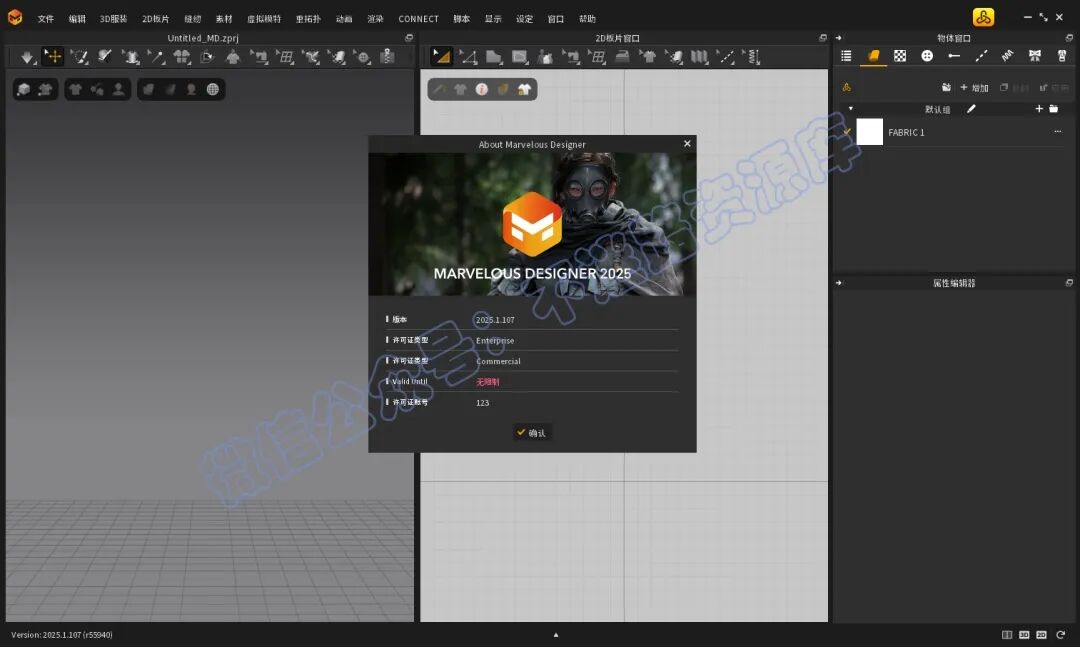The width and height of the screenshot is (1080, 647).
Task: Click the globe icon in 3D view overlay
Action: [213, 89]
